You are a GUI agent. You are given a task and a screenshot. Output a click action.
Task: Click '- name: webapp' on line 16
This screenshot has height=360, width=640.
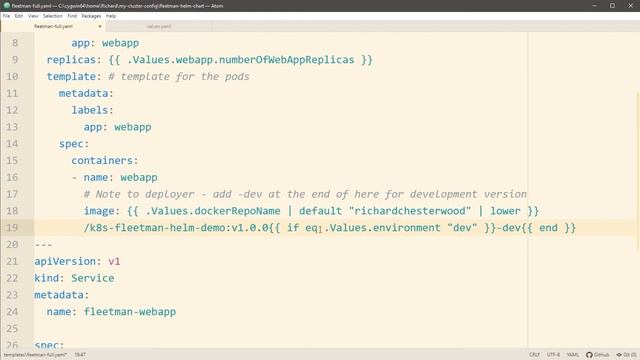[x=115, y=177]
